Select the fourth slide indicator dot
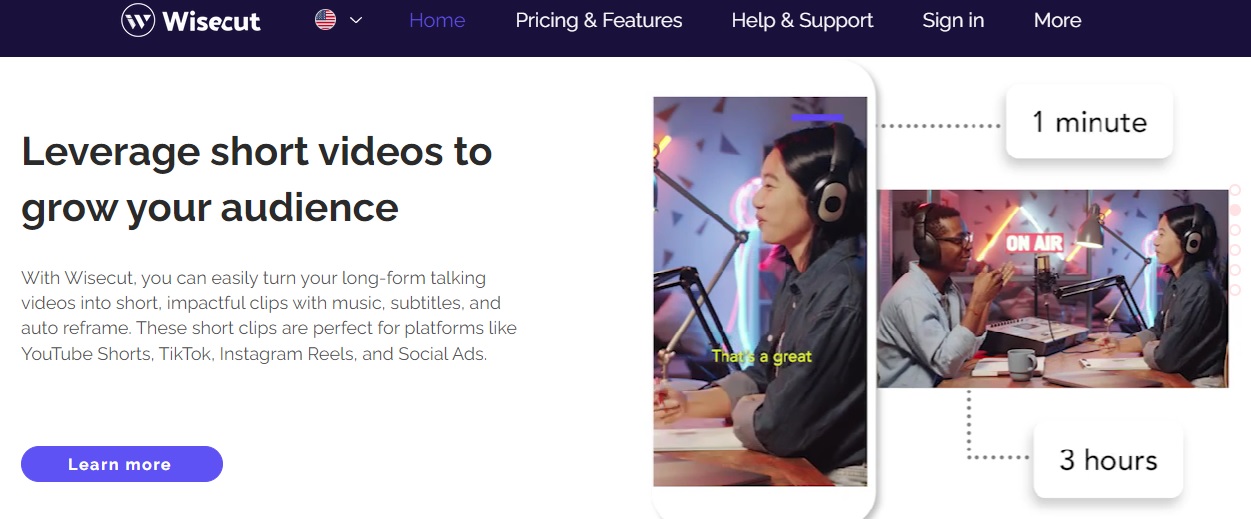1251x519 pixels. 1235,250
